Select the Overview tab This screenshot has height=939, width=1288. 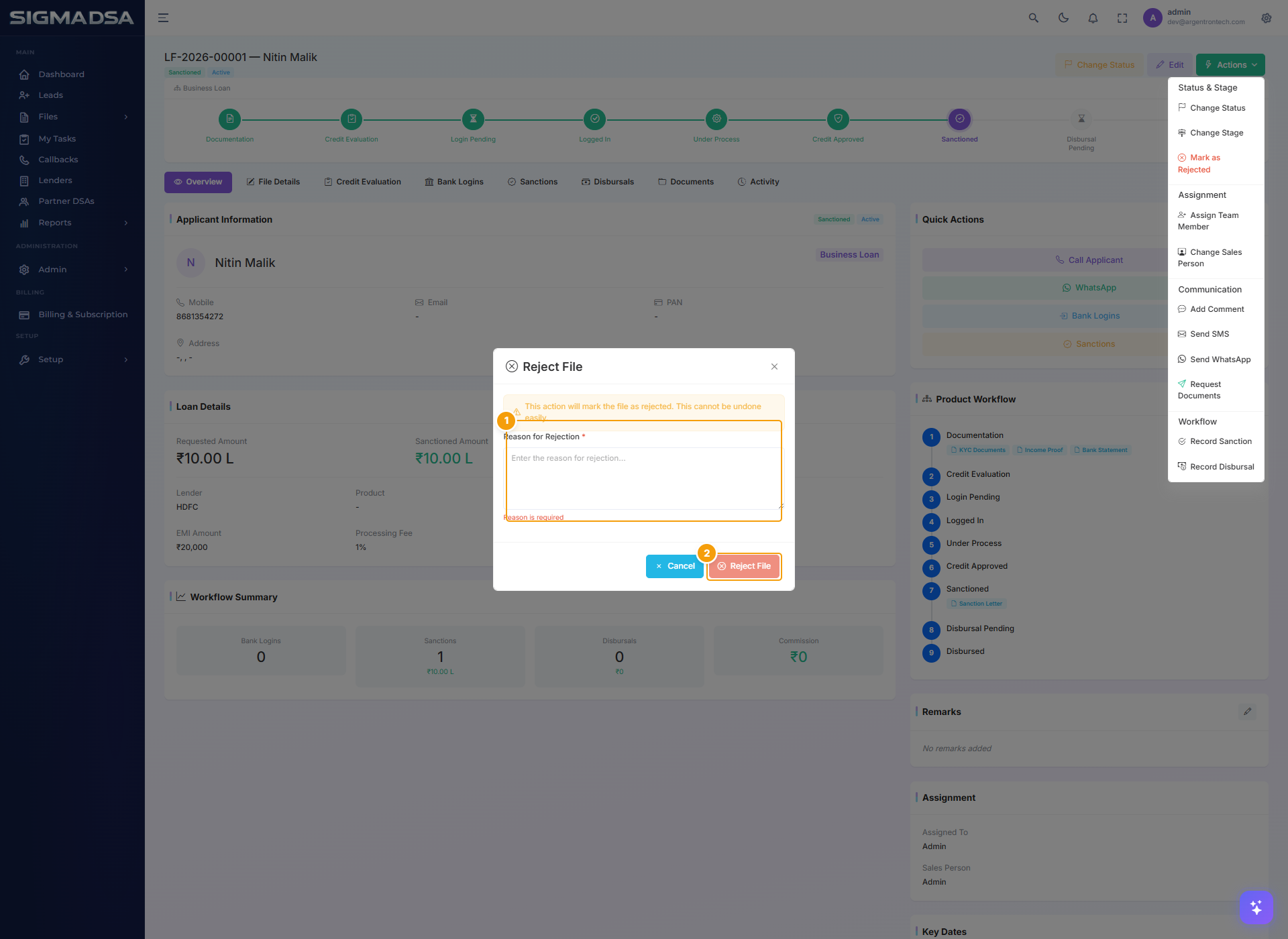pos(198,182)
